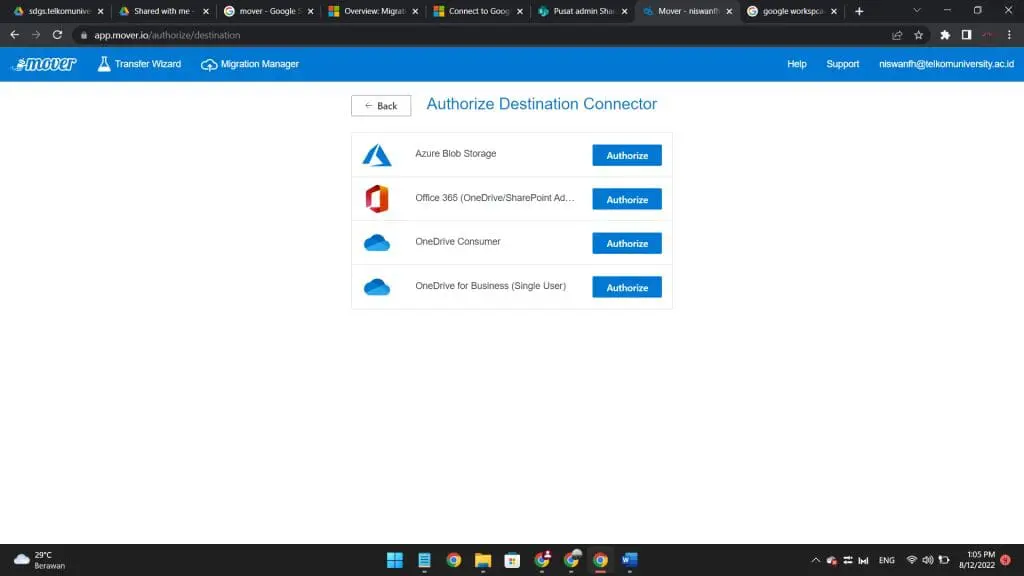This screenshot has width=1024, height=576.
Task: Open the Windows Start menu
Action: coord(394,560)
